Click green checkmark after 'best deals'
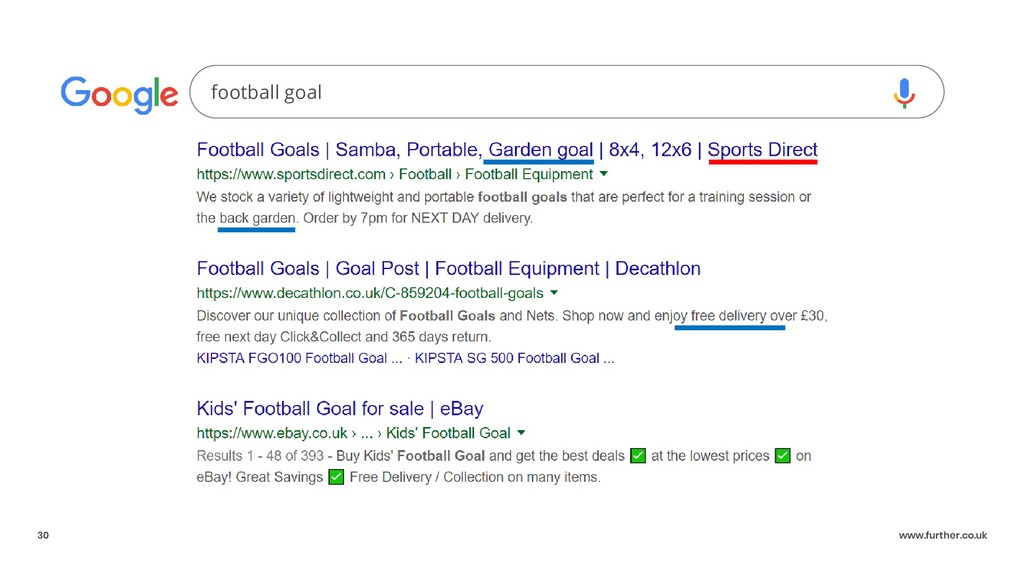The width and height of the screenshot is (1024, 576). pyautogui.click(x=638, y=455)
